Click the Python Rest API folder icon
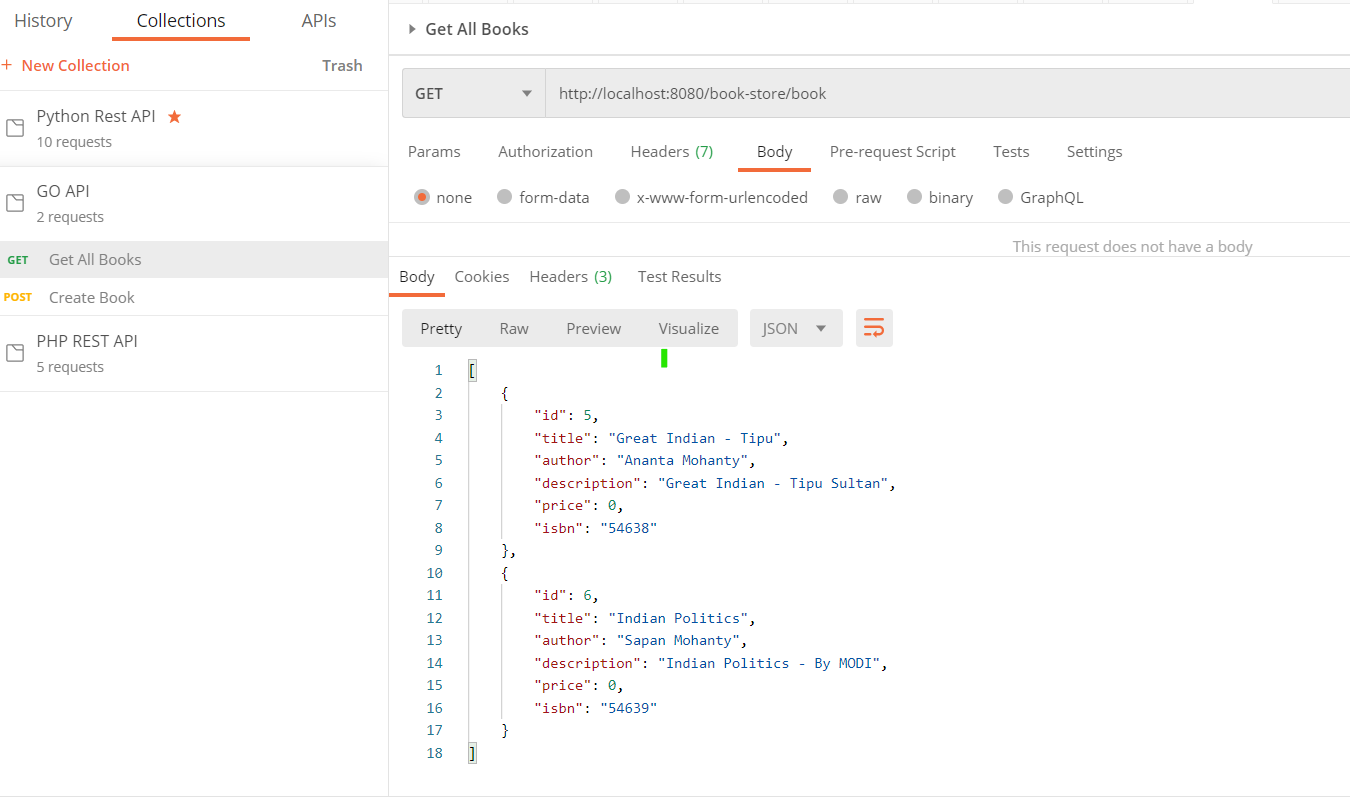Screen dimensions: 1350x806 pyautogui.click(x=15, y=128)
